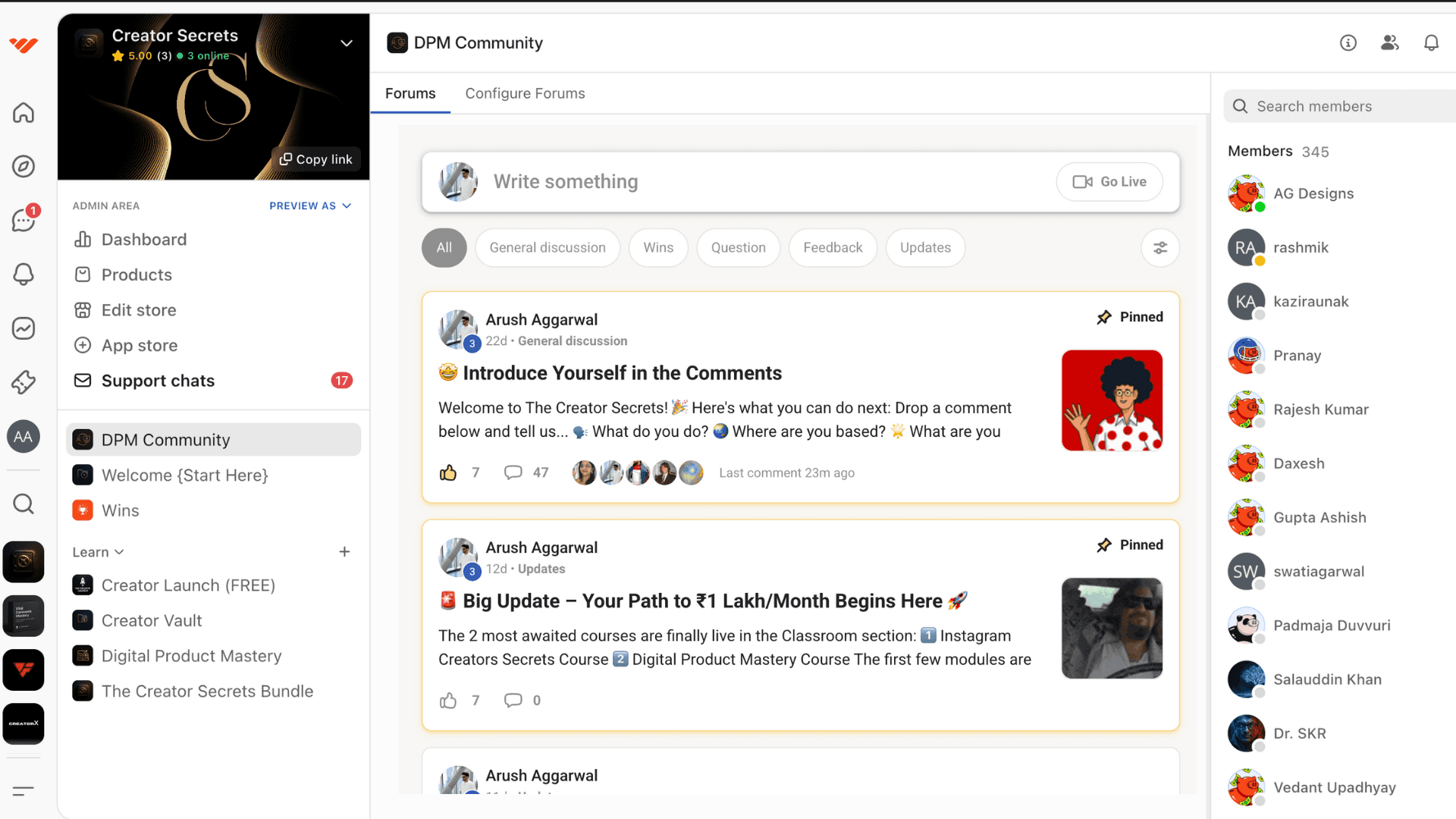Open the Preview As dropdown
1456x819 pixels.
tap(309, 206)
